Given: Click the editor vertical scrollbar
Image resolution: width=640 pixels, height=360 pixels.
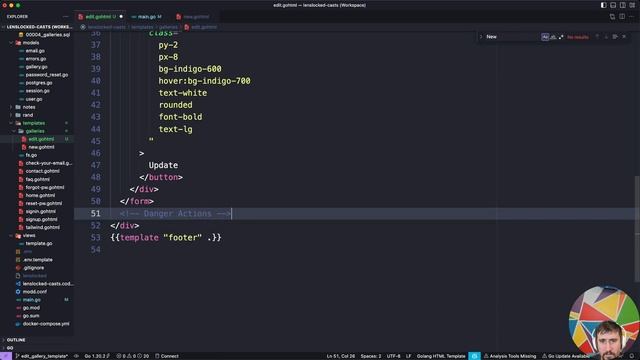Looking at the screenshot, I should point(637,229).
